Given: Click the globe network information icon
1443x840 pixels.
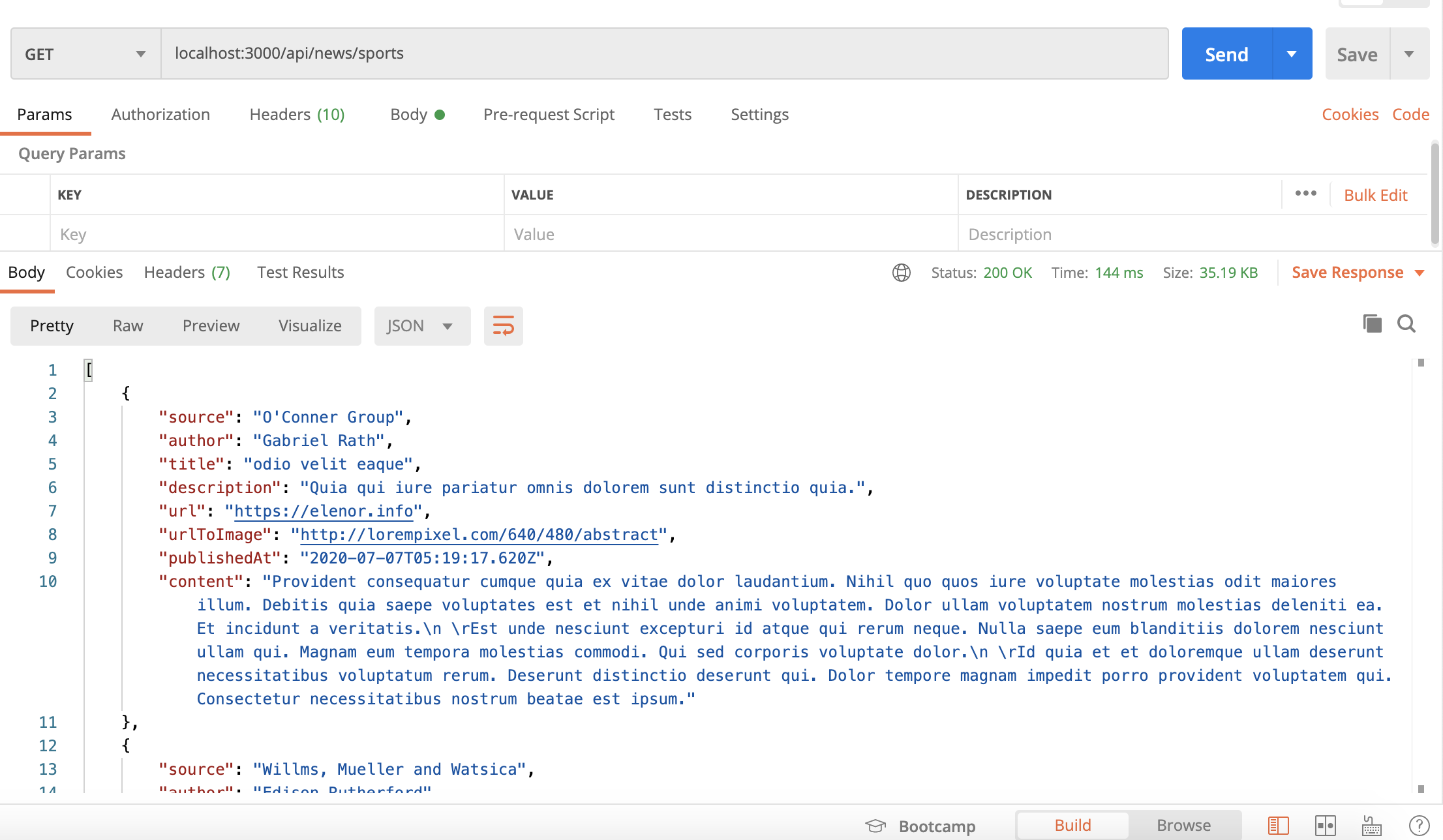Looking at the screenshot, I should tap(901, 273).
